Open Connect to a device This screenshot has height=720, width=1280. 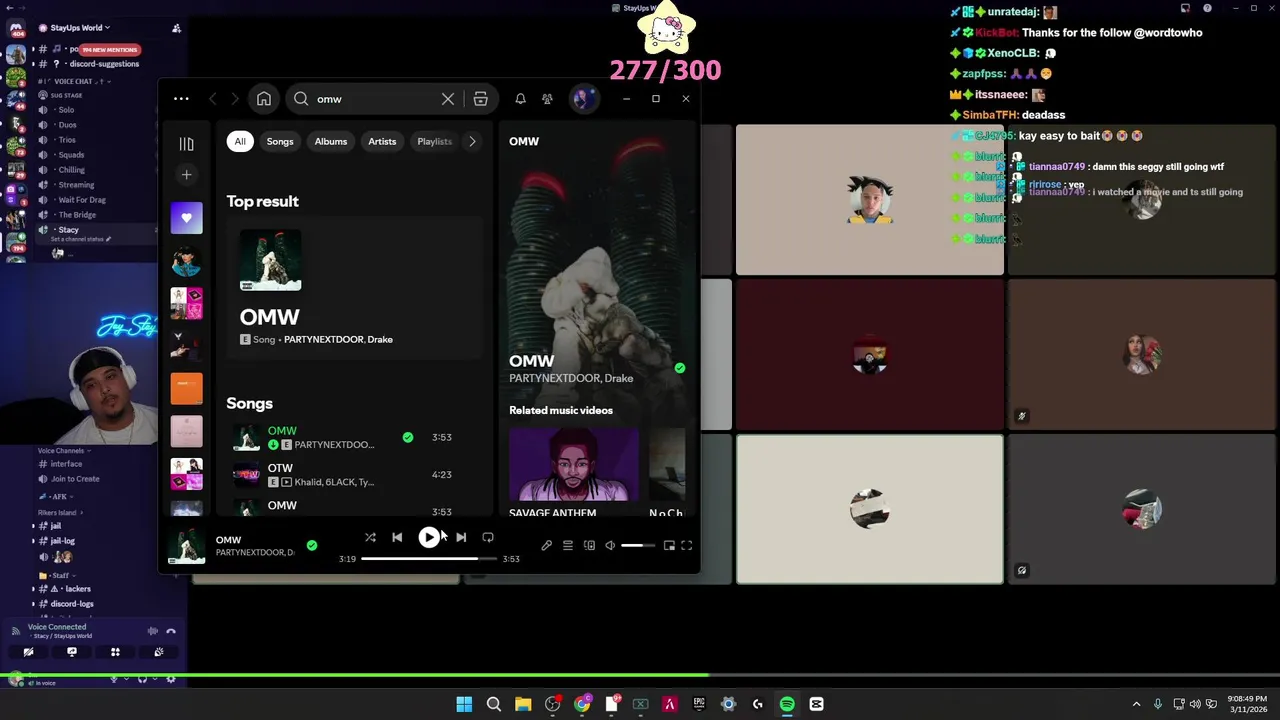(x=589, y=545)
